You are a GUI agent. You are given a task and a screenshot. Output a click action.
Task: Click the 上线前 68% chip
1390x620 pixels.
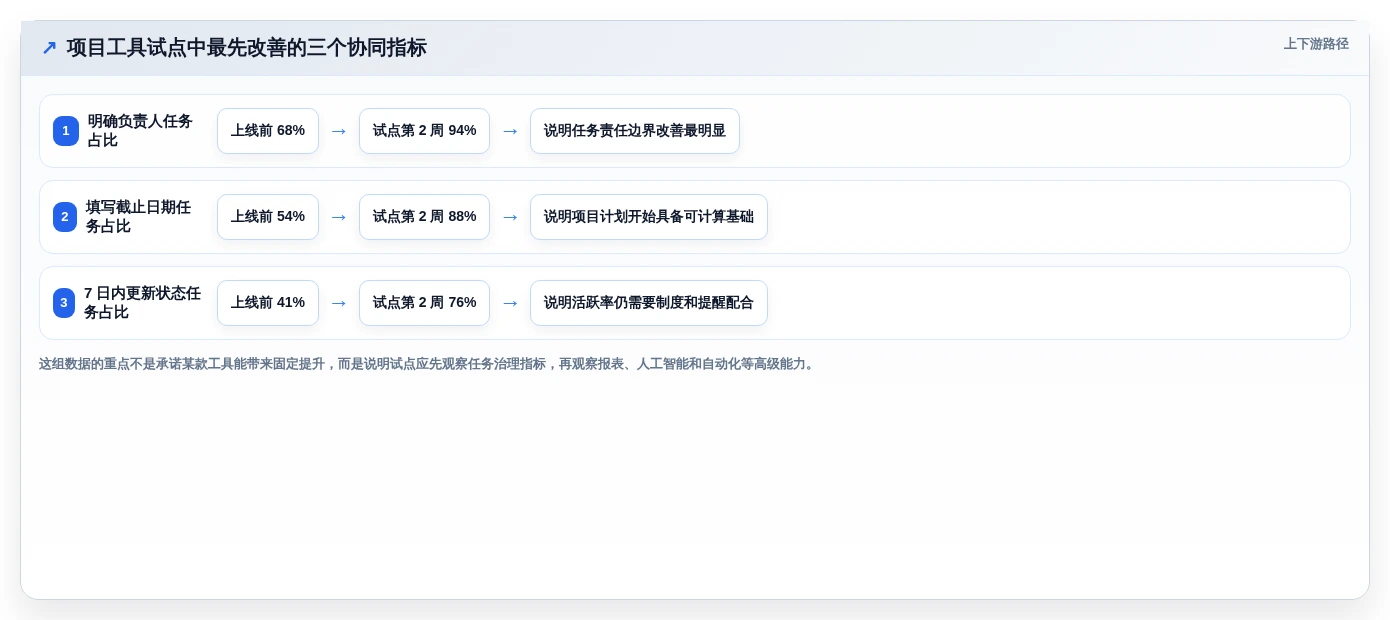point(268,131)
